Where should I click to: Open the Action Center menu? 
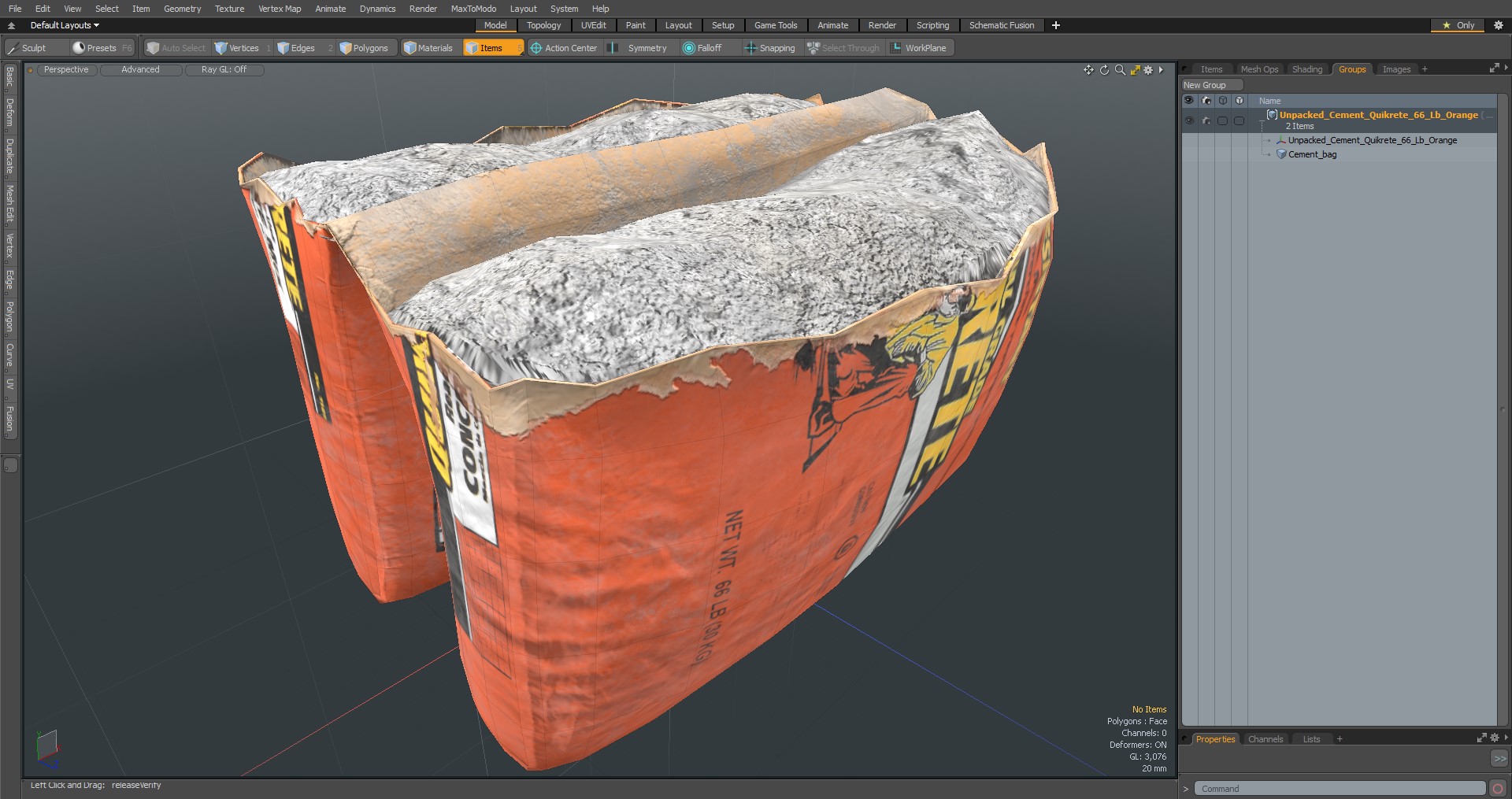click(x=564, y=48)
